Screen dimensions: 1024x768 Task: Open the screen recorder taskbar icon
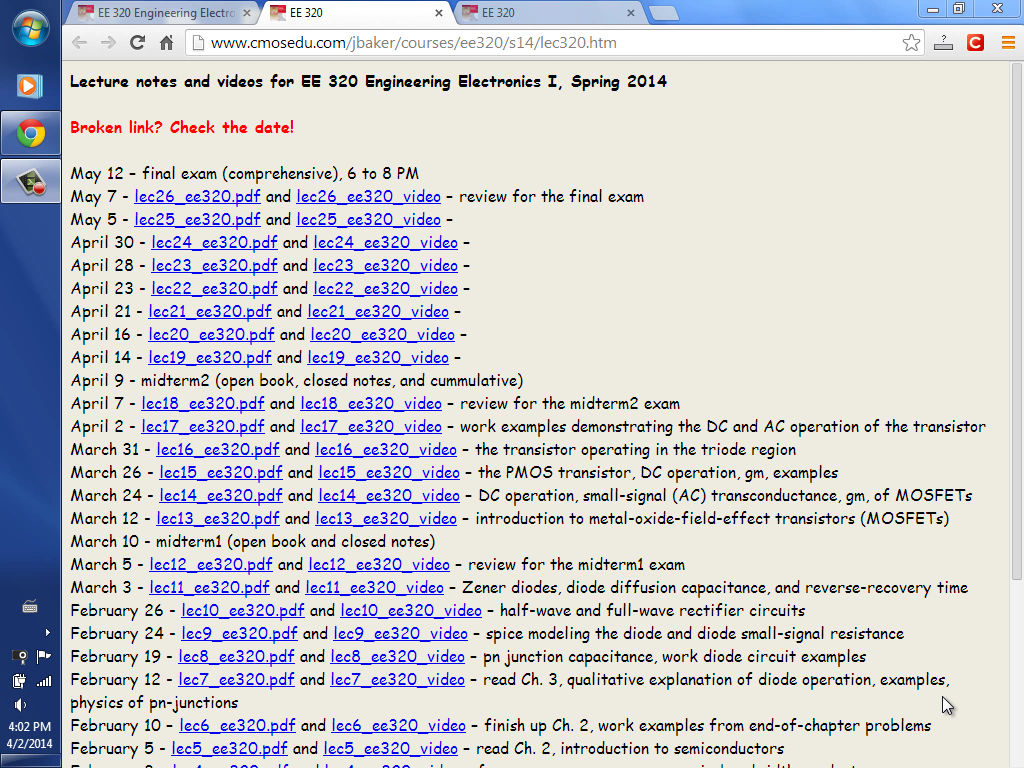point(31,182)
